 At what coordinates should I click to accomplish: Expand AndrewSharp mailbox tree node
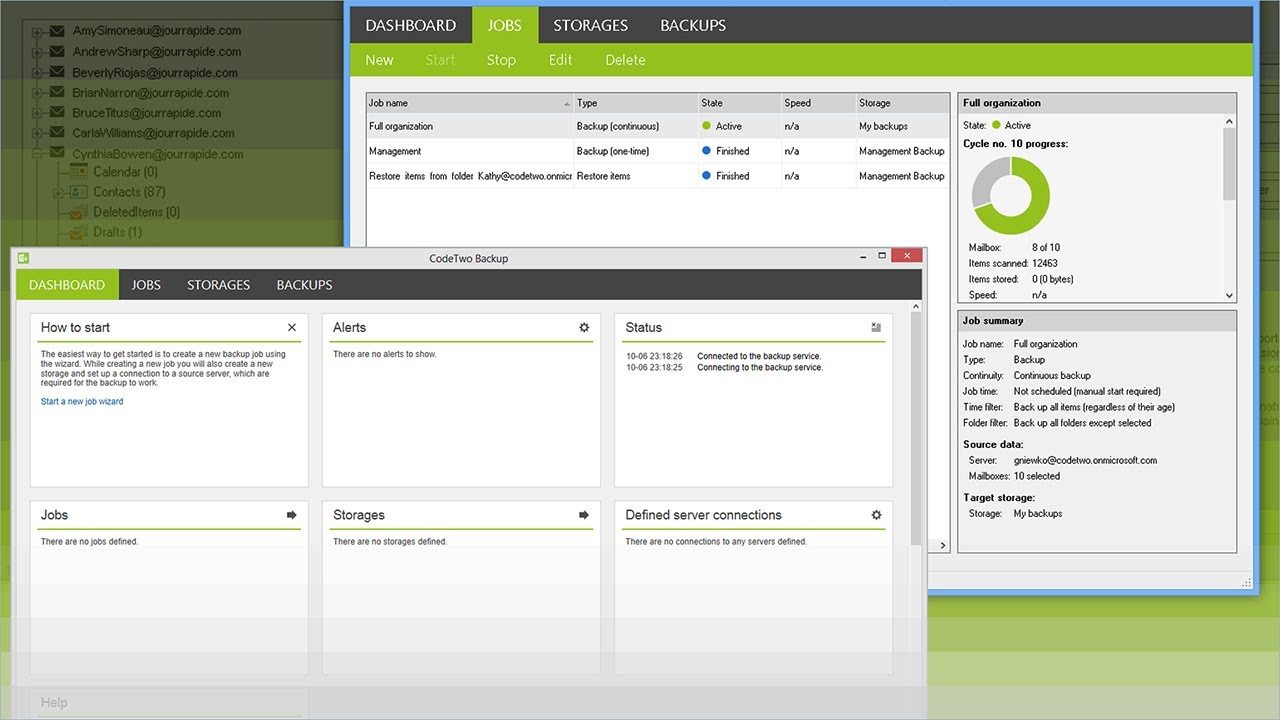click(x=37, y=52)
